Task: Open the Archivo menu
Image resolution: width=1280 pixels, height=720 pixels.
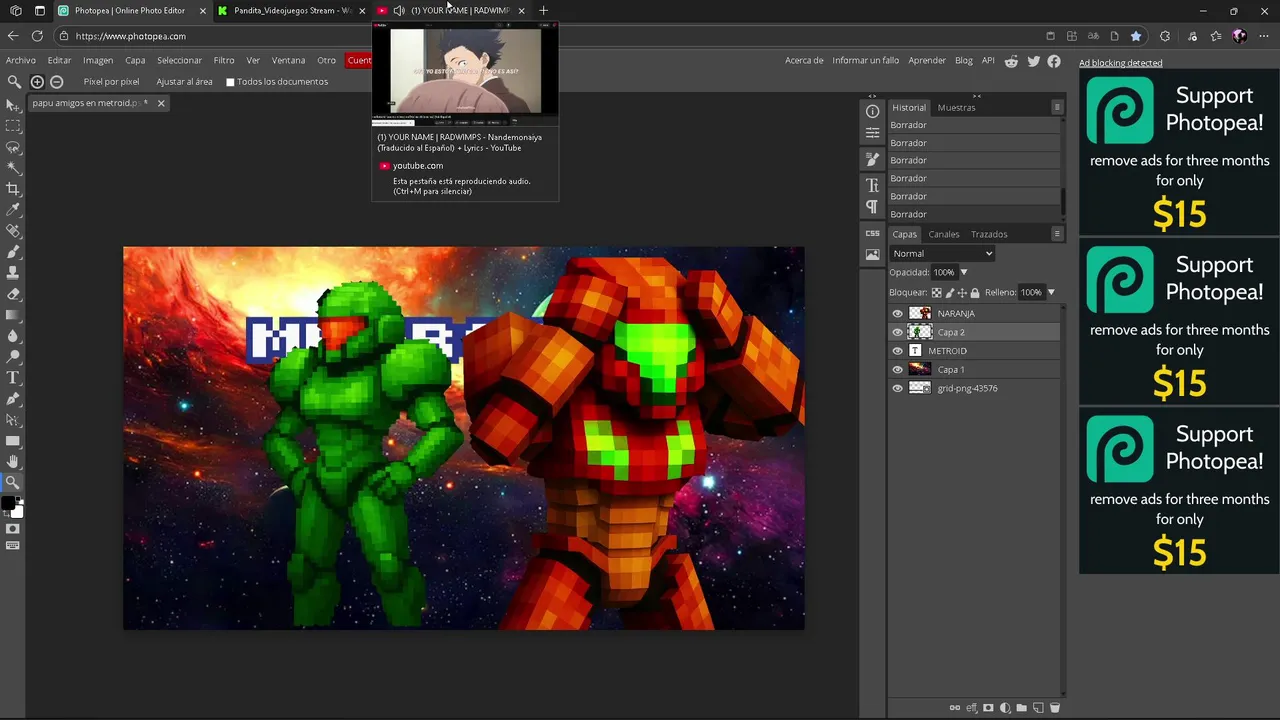Action: click(x=21, y=60)
